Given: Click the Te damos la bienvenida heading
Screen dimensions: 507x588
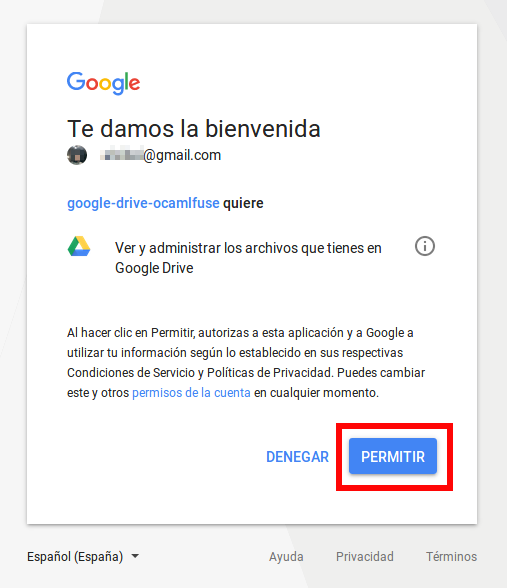Looking at the screenshot, I should coord(194,129).
